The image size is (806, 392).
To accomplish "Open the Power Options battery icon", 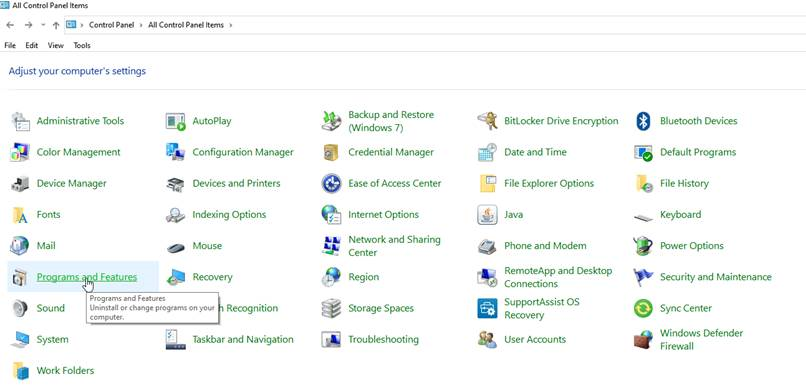I will click(643, 246).
